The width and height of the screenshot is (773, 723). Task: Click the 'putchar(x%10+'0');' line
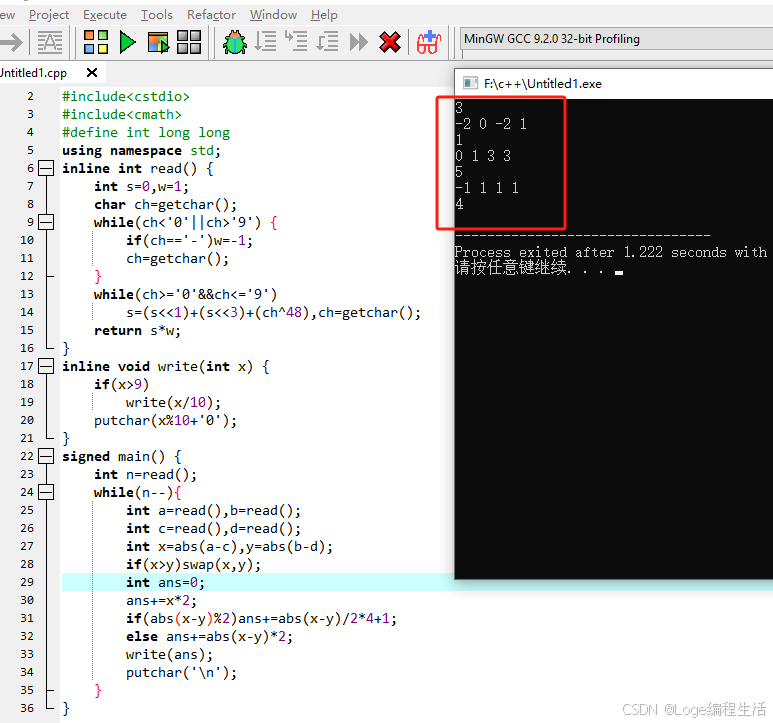[x=166, y=420]
